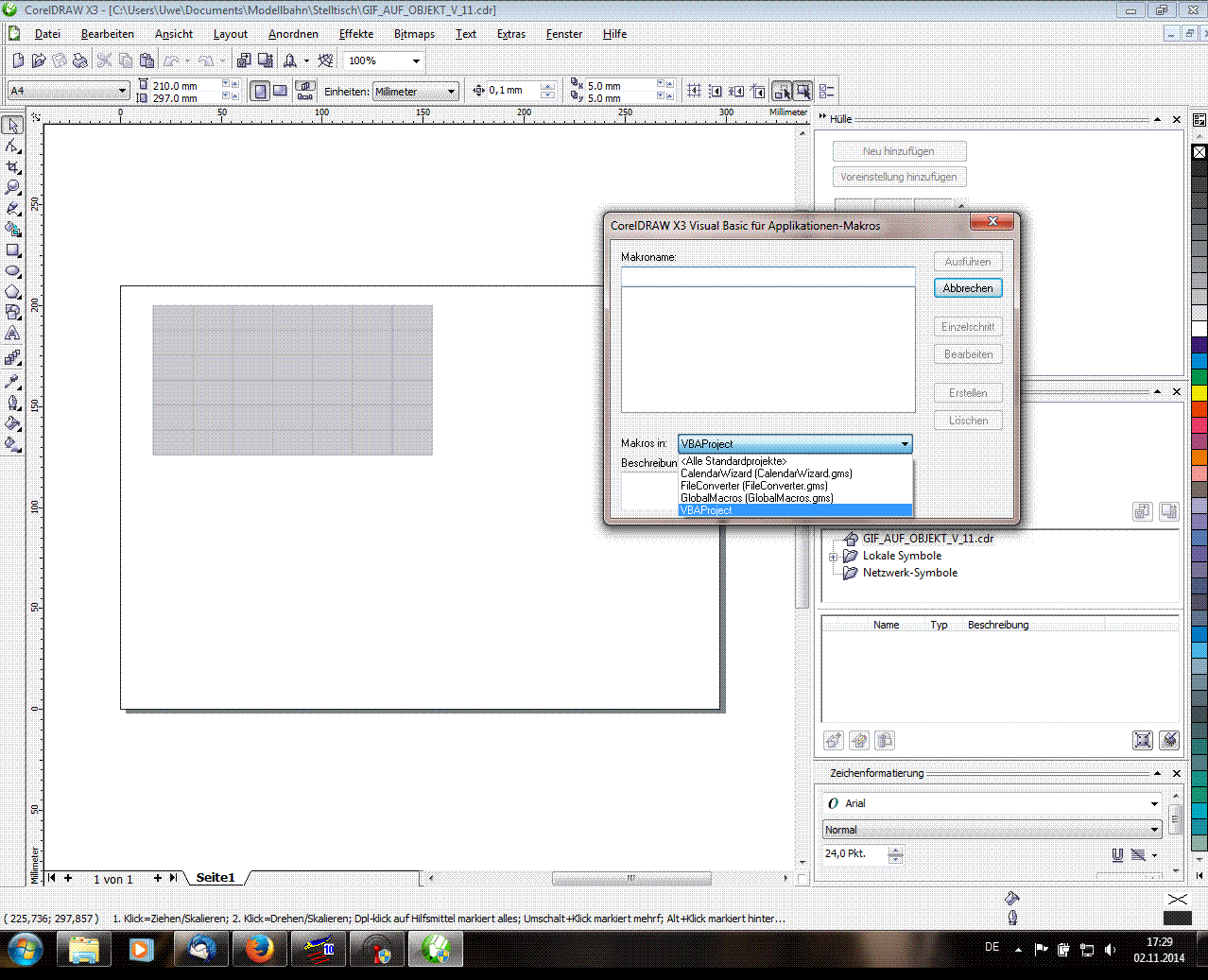The image size is (1208, 980).
Task: Click the Neu hinzufügen button
Action: [x=898, y=151]
